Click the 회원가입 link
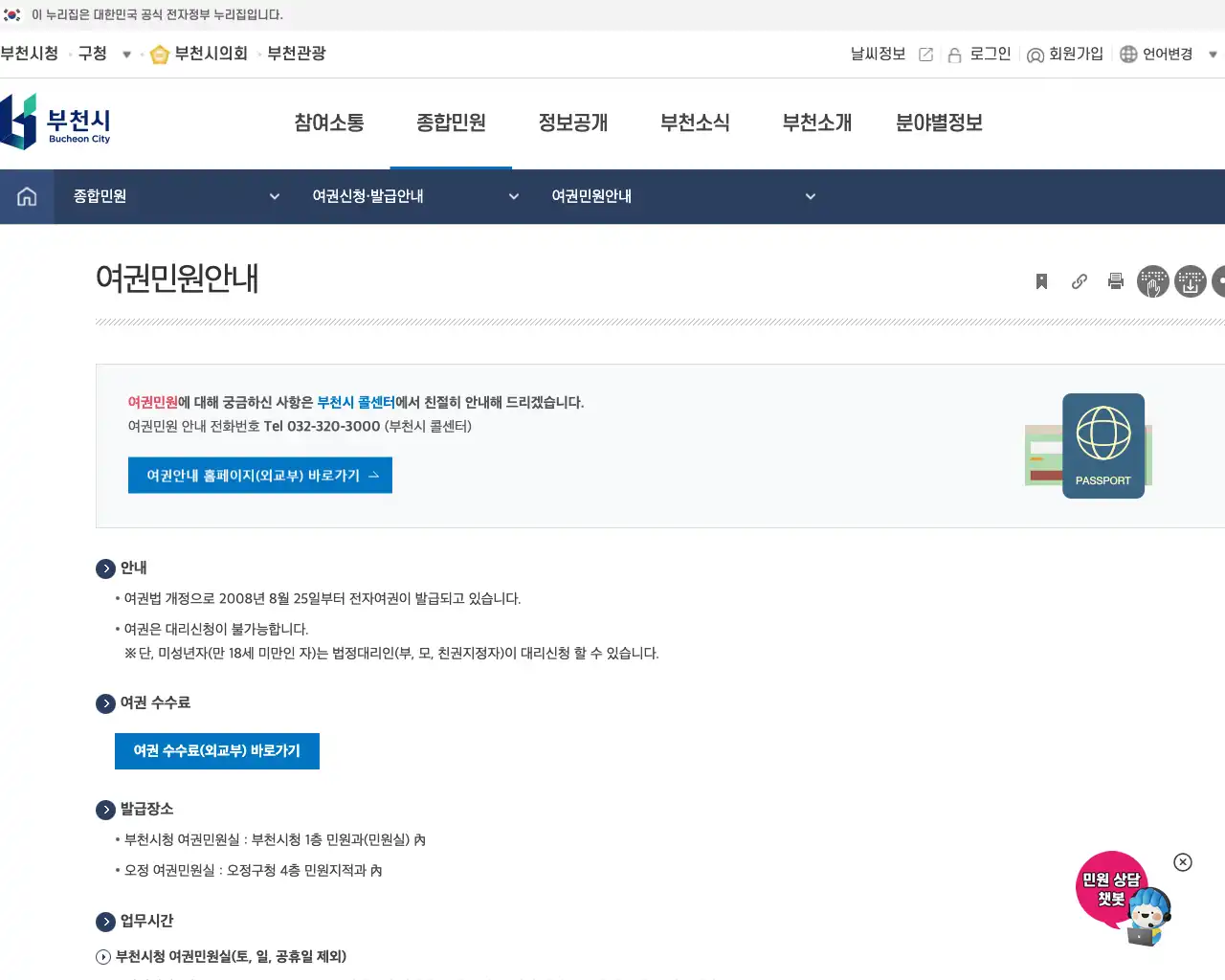 (x=1076, y=55)
